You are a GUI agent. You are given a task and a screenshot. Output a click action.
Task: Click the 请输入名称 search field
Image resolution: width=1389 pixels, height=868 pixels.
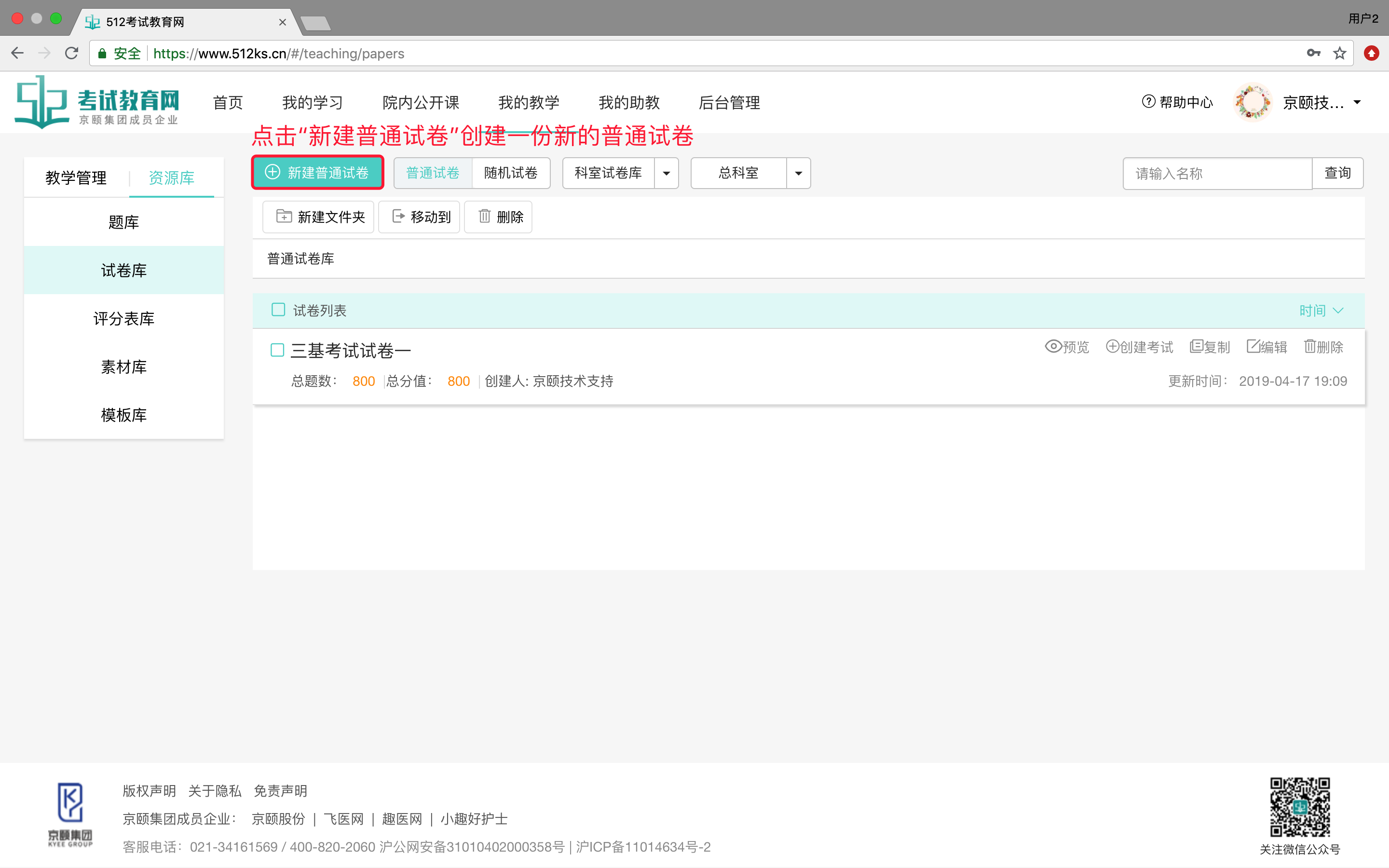[x=1217, y=174]
